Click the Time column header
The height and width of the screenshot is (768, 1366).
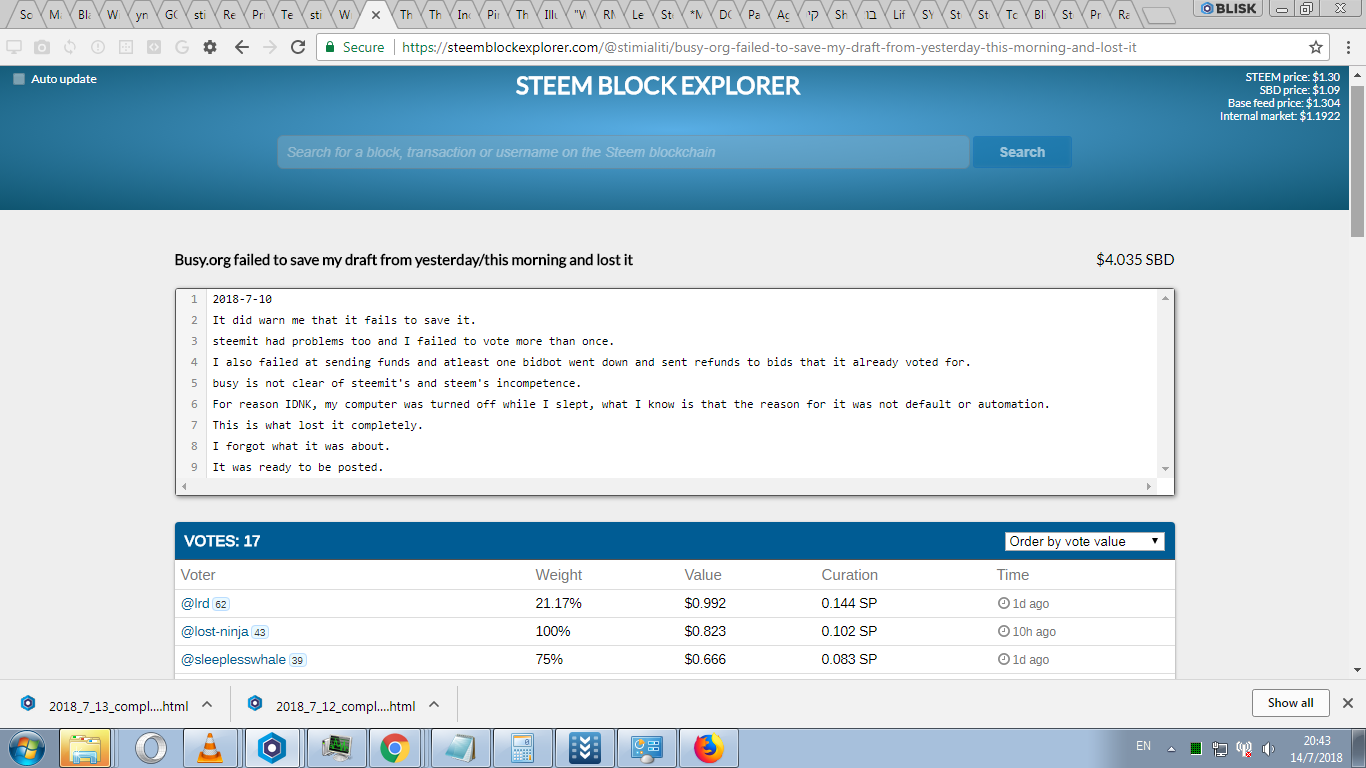(1013, 575)
